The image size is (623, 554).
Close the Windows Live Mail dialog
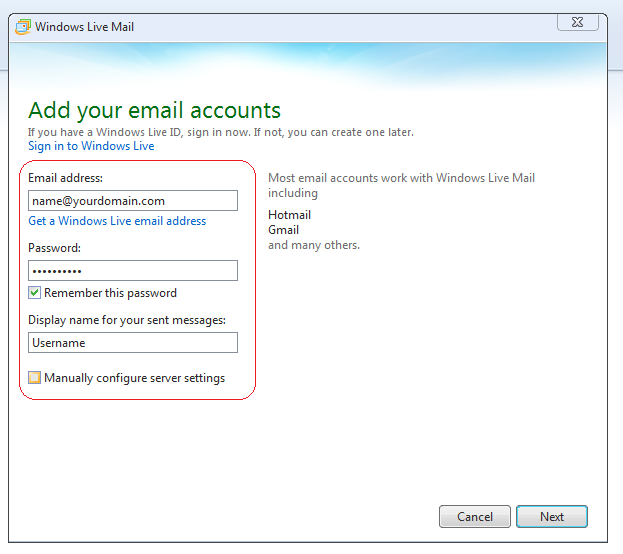click(578, 22)
